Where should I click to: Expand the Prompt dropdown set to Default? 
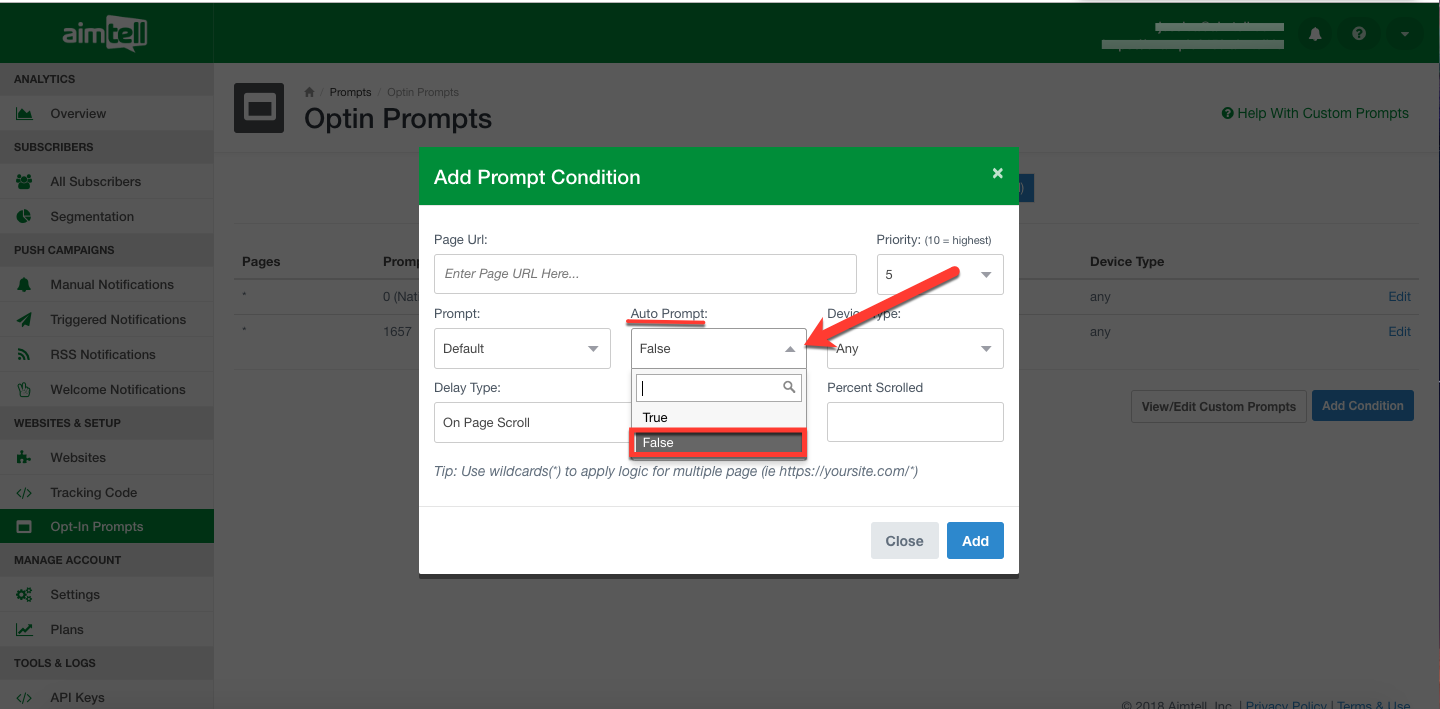coord(521,349)
